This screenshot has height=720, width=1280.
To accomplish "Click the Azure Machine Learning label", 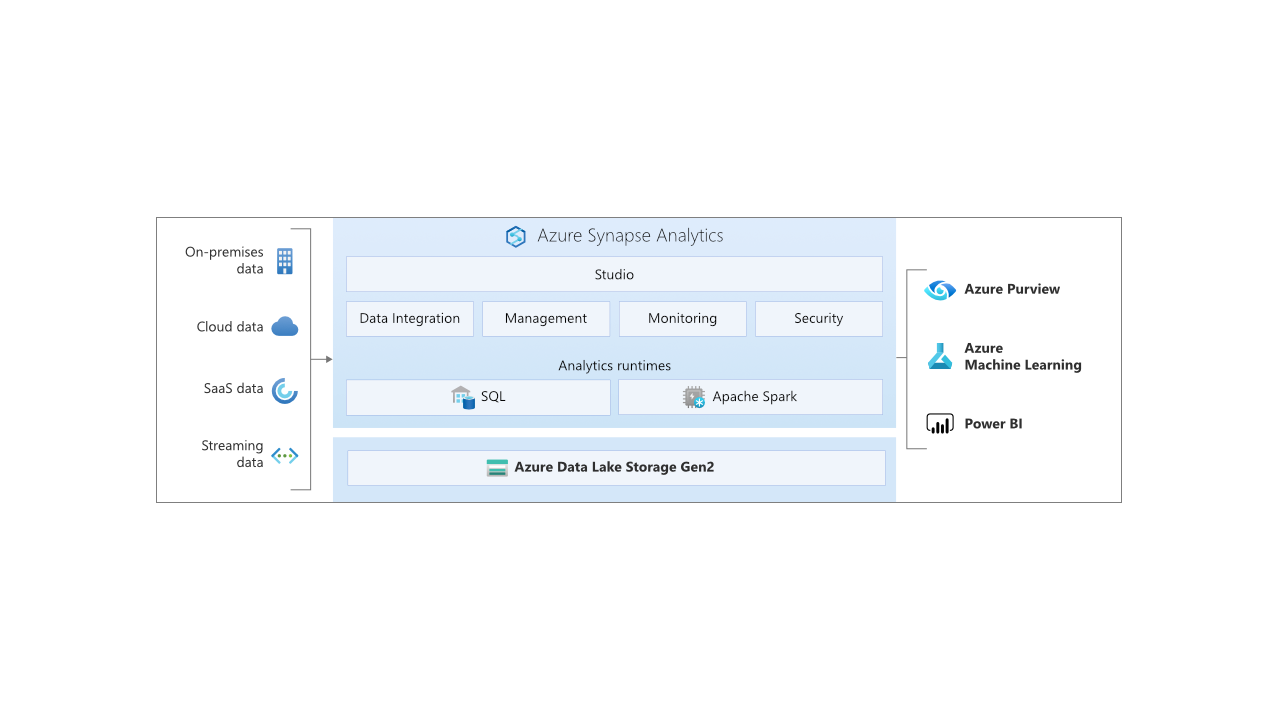I will tap(1023, 357).
